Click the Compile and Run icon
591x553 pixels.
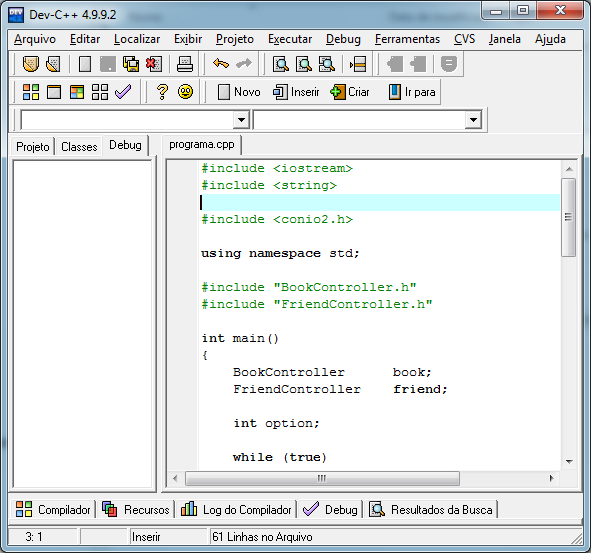coord(77,92)
